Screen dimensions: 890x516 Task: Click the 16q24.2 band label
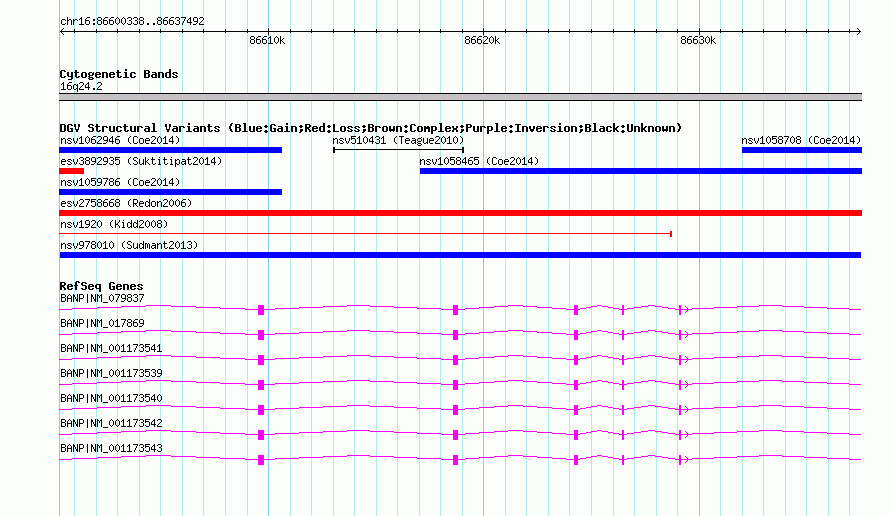(x=81, y=86)
